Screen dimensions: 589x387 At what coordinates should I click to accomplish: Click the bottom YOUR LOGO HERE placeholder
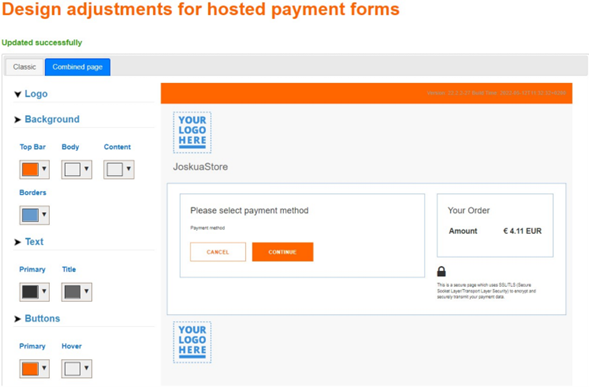[192, 342]
